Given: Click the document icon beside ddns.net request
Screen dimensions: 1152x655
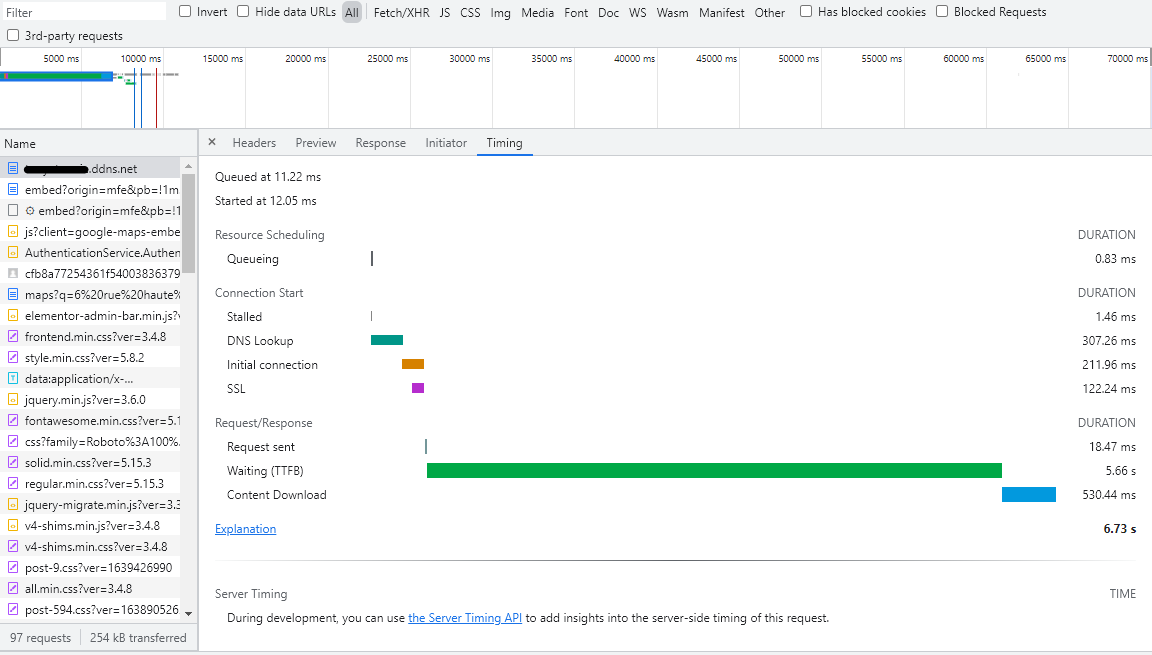Looking at the screenshot, I should [12, 169].
